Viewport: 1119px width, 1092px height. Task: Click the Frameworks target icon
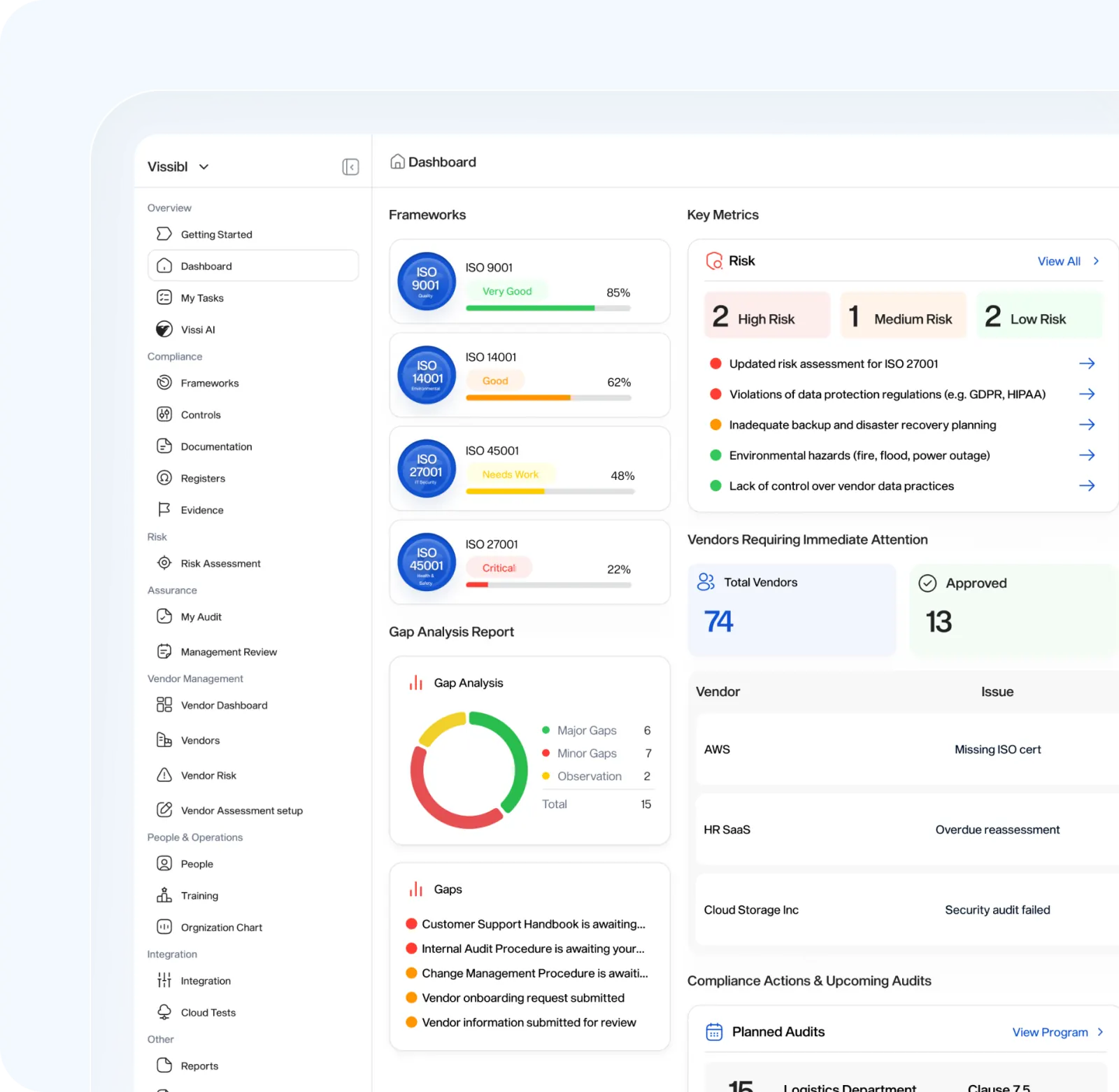point(164,383)
